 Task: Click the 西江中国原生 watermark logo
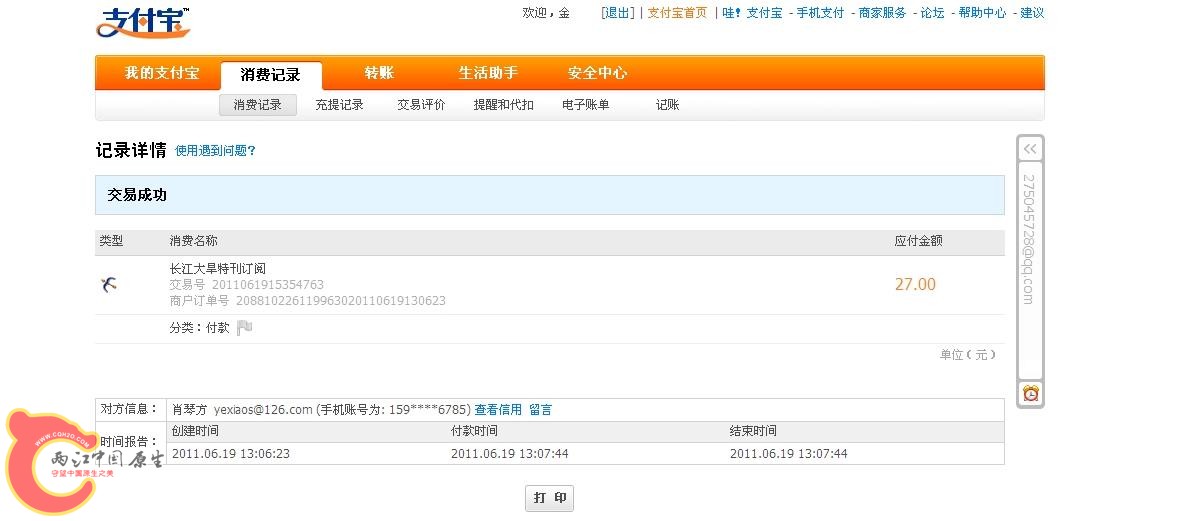point(80,462)
